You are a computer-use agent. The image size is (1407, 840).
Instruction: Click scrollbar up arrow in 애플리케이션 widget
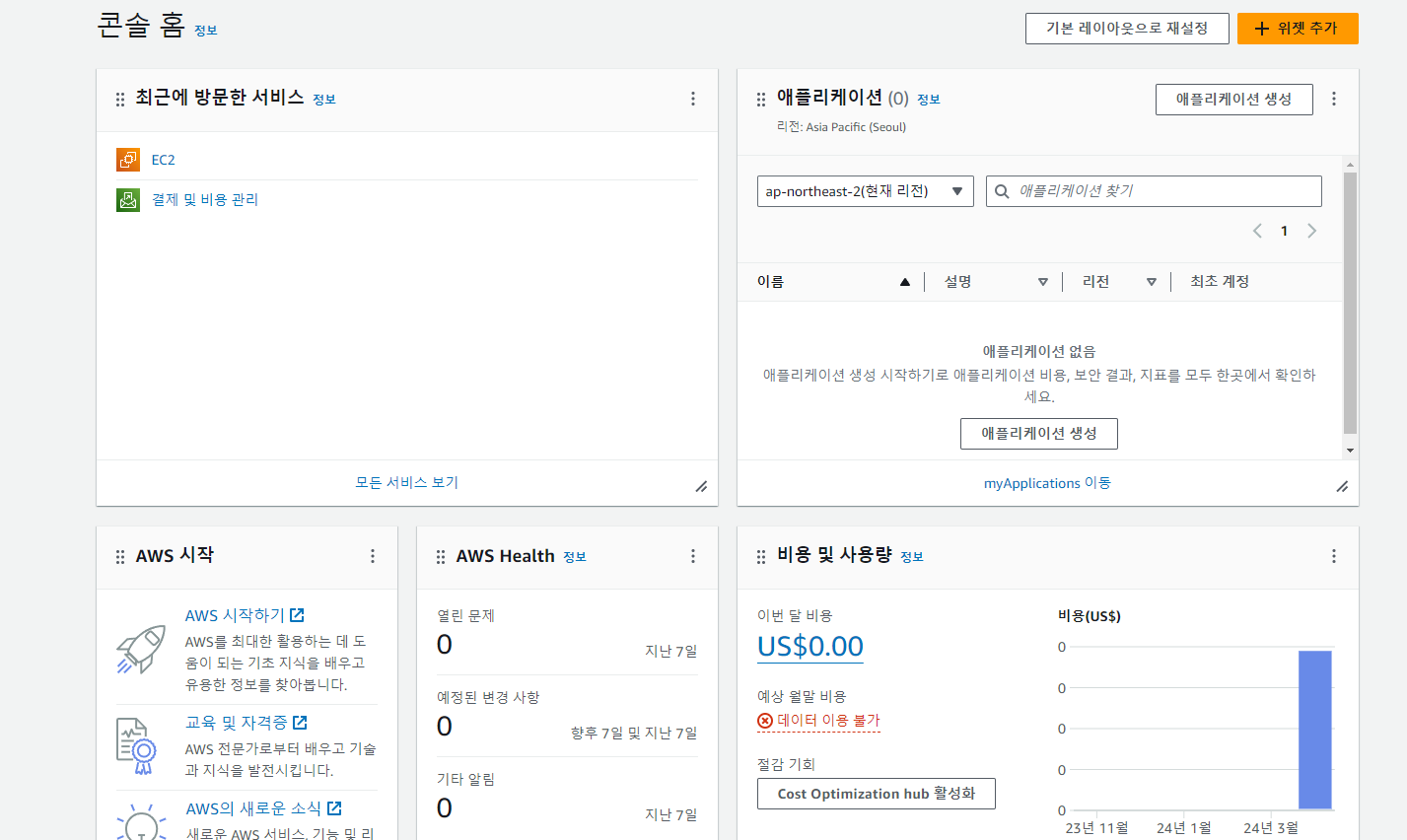(x=1351, y=165)
